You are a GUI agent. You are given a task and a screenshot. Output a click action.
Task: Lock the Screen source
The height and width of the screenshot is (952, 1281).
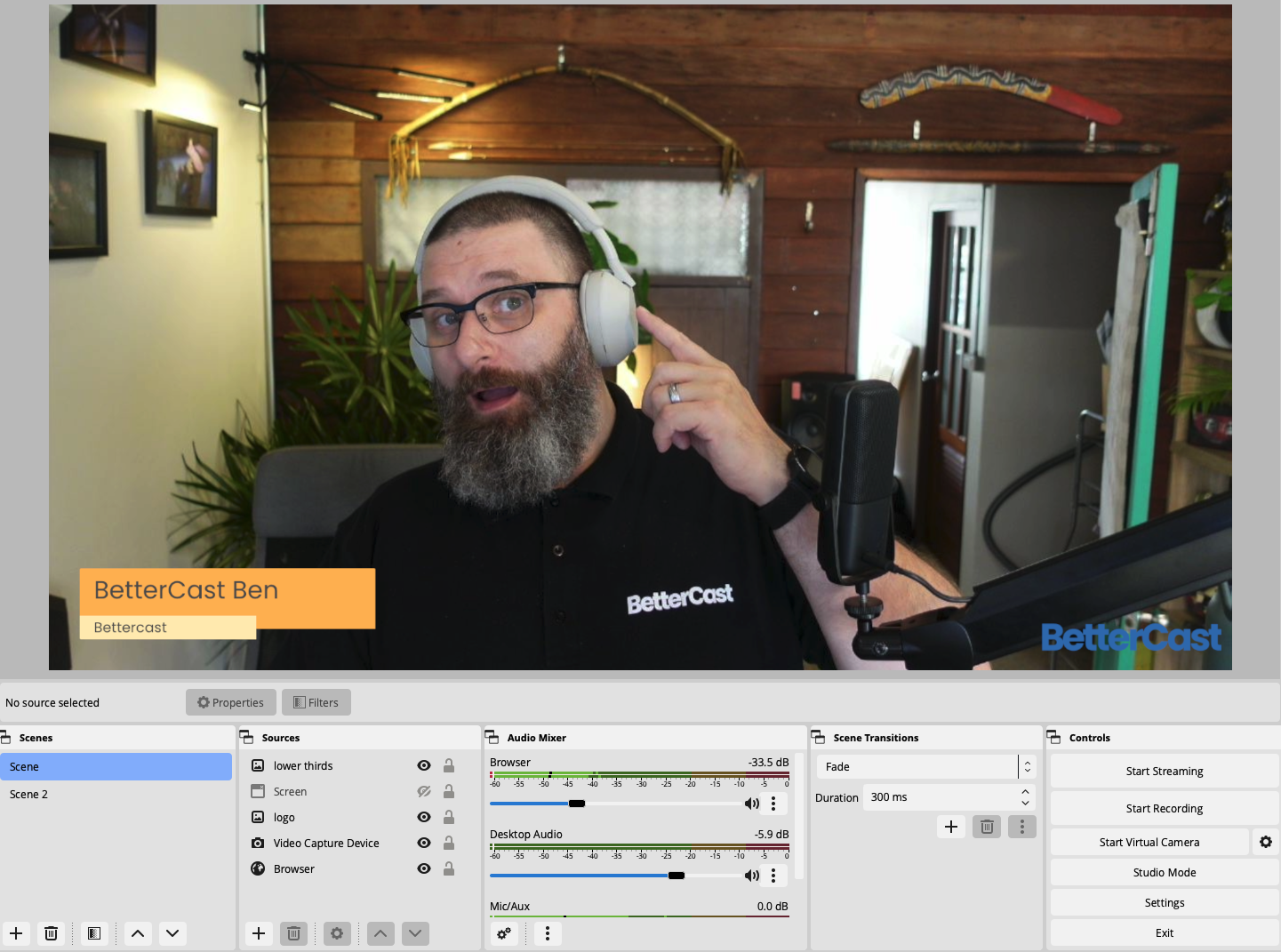click(x=449, y=791)
